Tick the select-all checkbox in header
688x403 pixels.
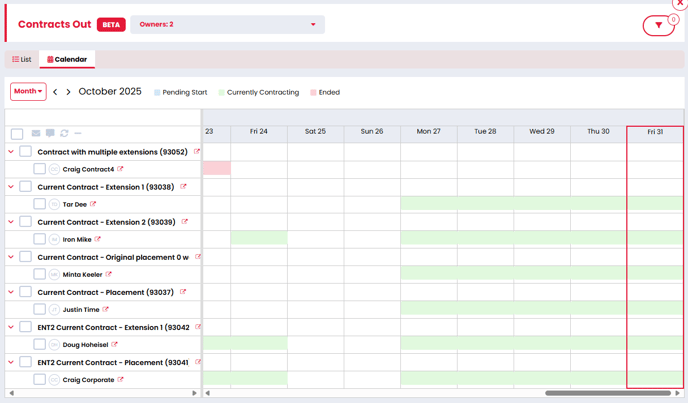click(17, 134)
